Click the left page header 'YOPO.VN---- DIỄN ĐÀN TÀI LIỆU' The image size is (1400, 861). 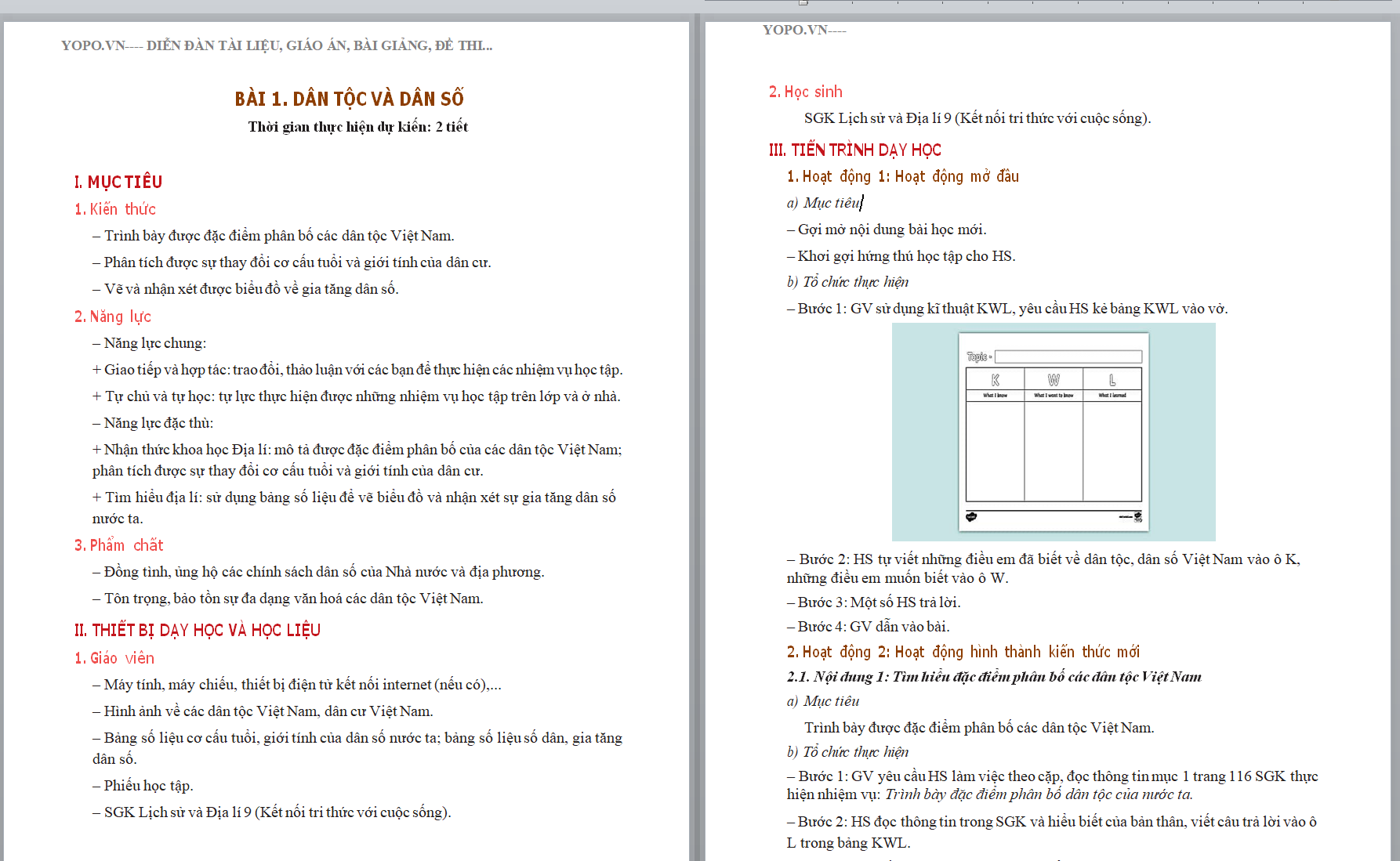click(277, 45)
